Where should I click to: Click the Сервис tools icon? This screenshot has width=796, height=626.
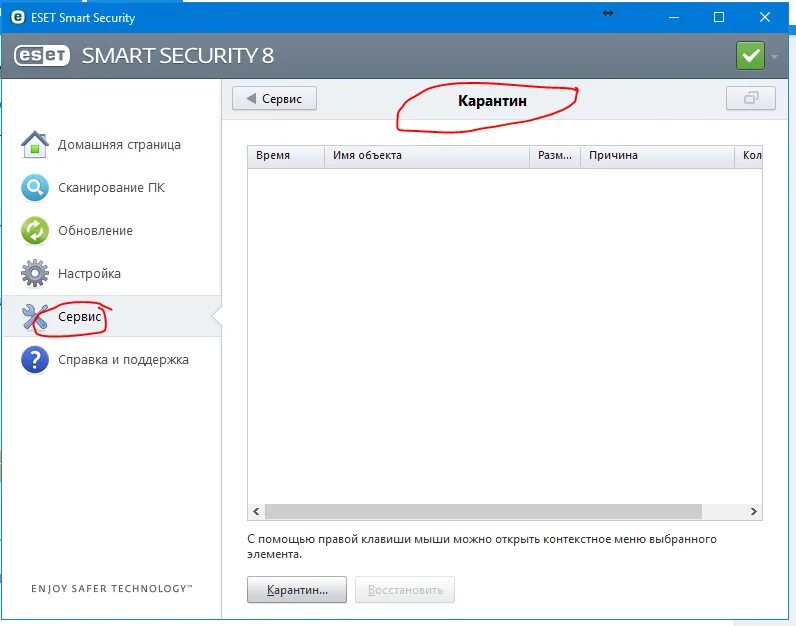(x=35, y=317)
